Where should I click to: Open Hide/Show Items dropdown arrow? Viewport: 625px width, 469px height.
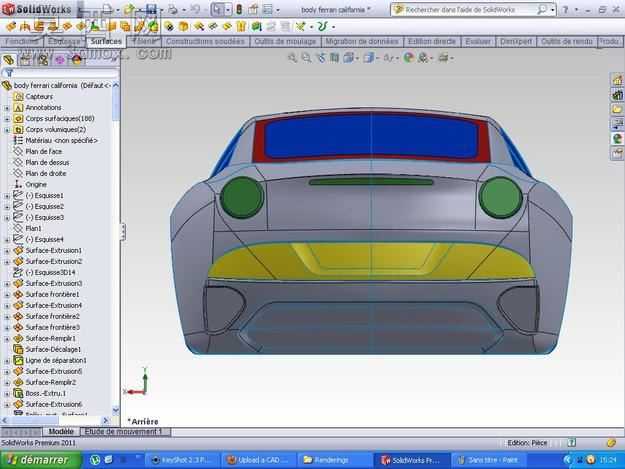(397, 59)
